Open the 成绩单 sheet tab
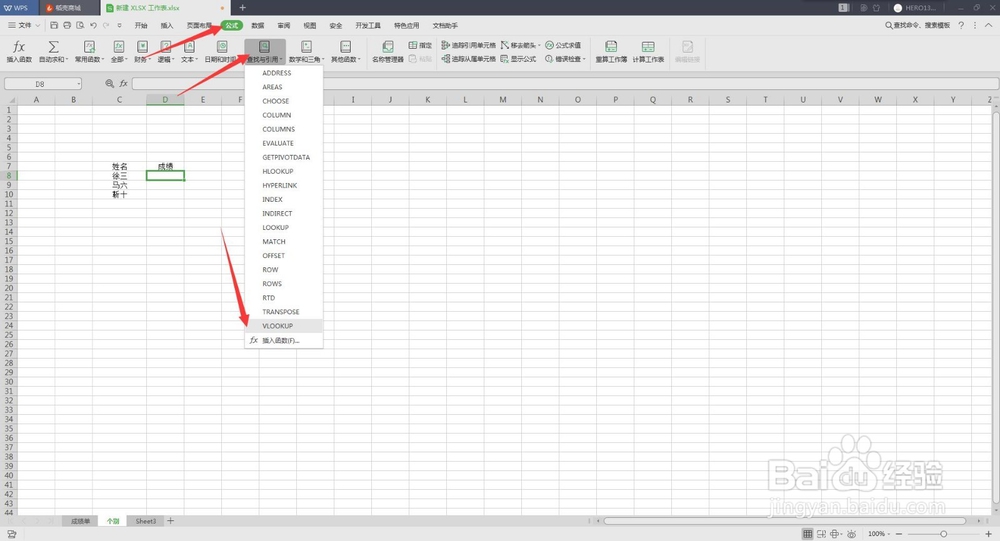 80,521
